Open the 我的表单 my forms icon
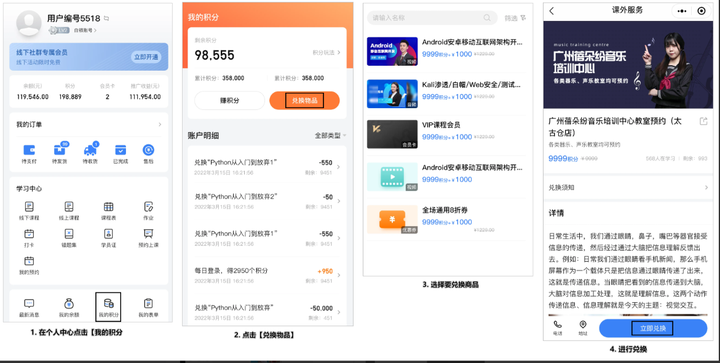 click(148, 303)
